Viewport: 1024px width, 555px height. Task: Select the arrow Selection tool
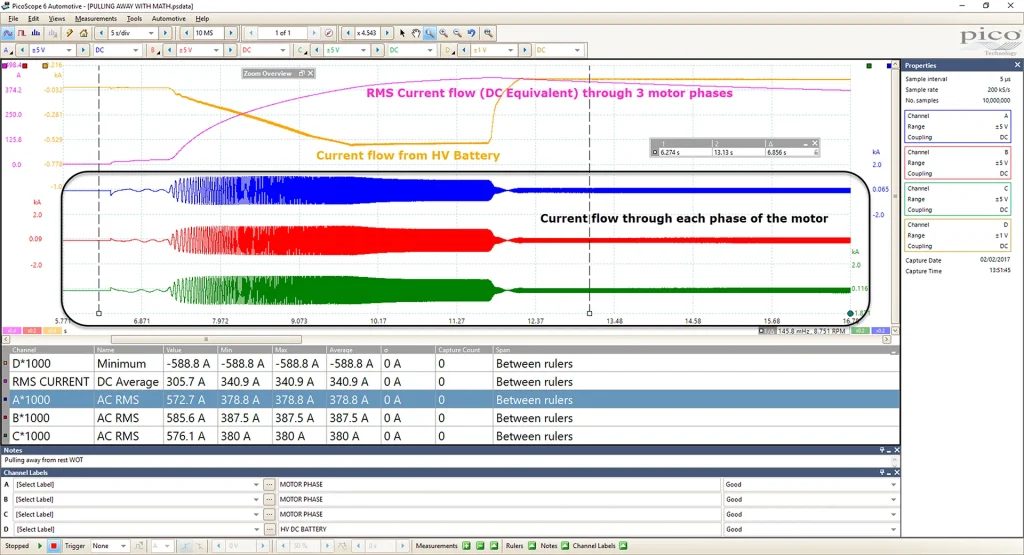click(x=402, y=33)
